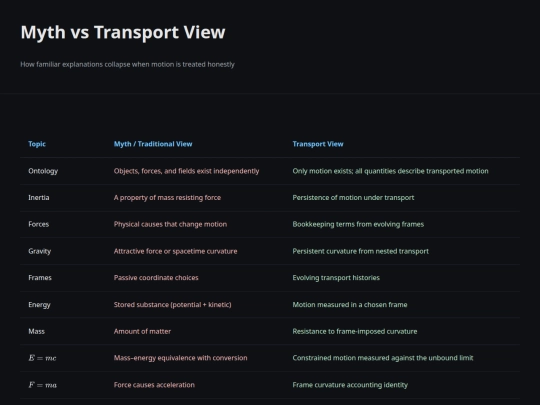Click the 'Transport View' column header
This screenshot has width=540, height=405.
pos(318,144)
